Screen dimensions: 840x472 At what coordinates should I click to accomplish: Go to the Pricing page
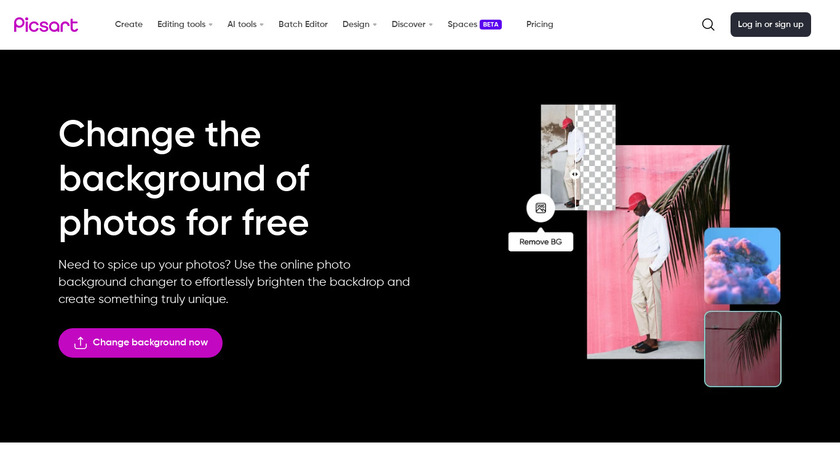tap(539, 25)
